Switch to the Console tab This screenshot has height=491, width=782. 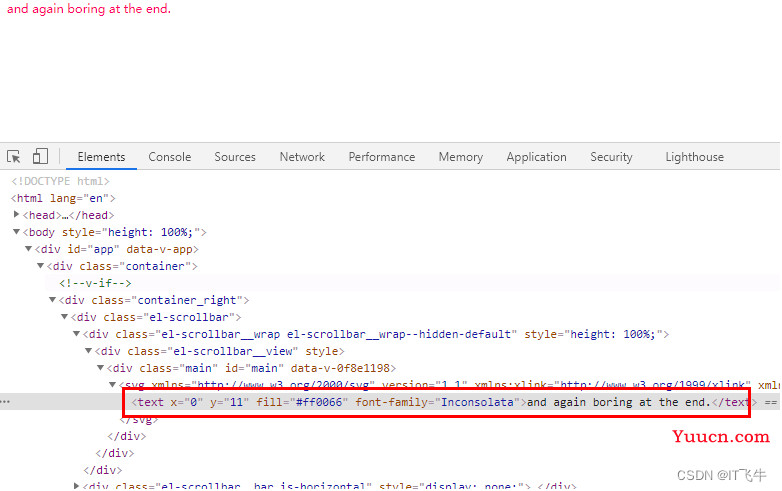coord(169,157)
